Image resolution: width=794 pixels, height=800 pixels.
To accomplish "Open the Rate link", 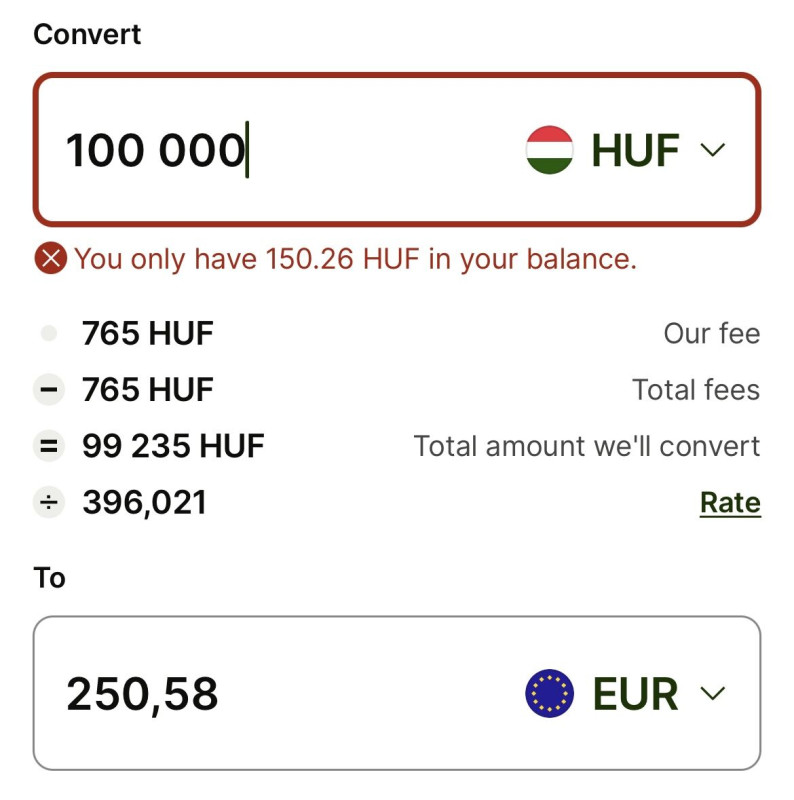I will point(729,502).
